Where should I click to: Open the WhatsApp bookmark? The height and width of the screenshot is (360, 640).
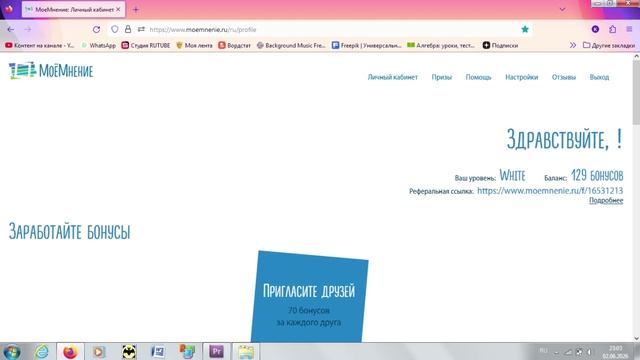(98, 45)
